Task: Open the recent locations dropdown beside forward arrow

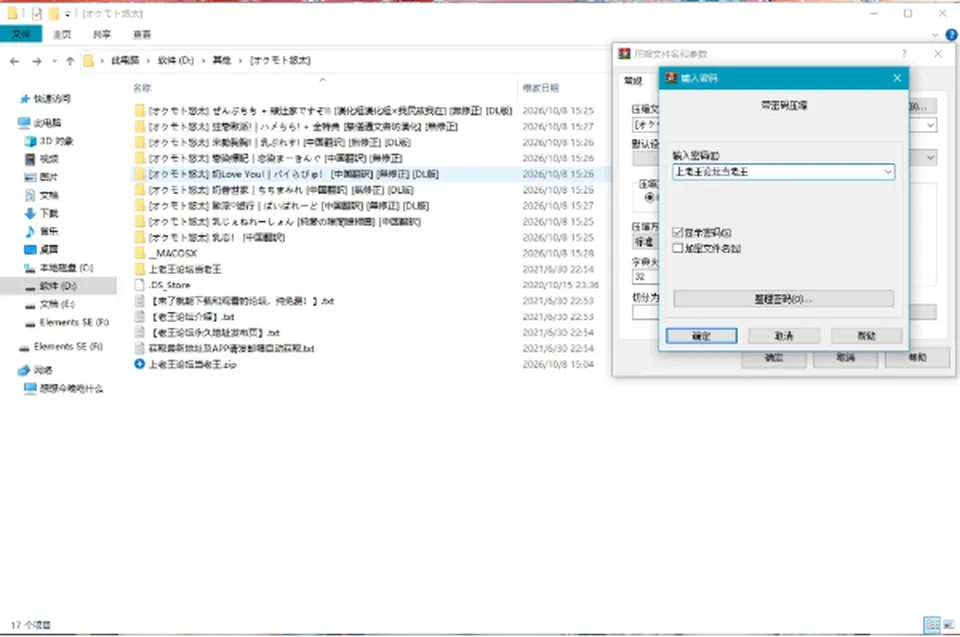Action: click(x=54, y=61)
